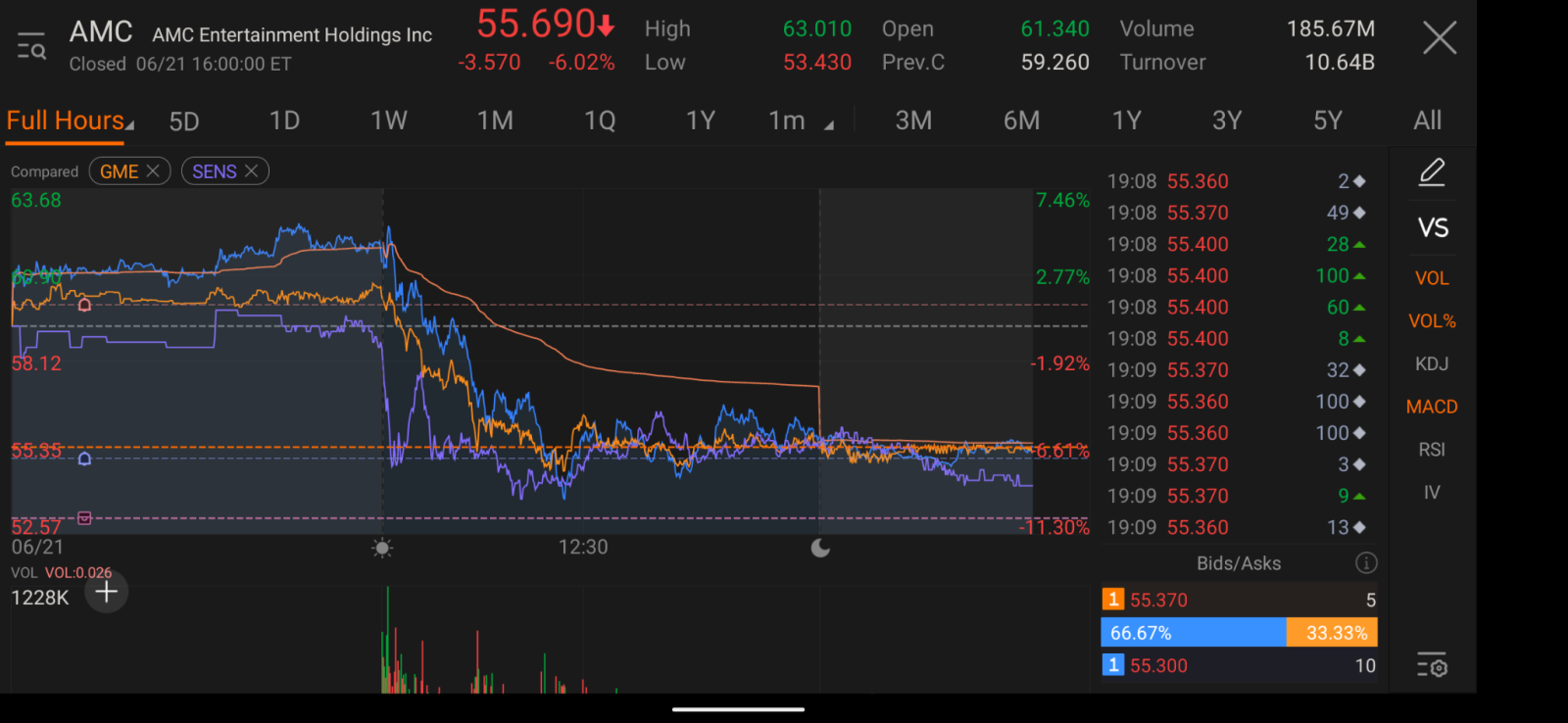Open the drawing pencil tool
Viewport: 1568px width, 723px height.
[1432, 172]
